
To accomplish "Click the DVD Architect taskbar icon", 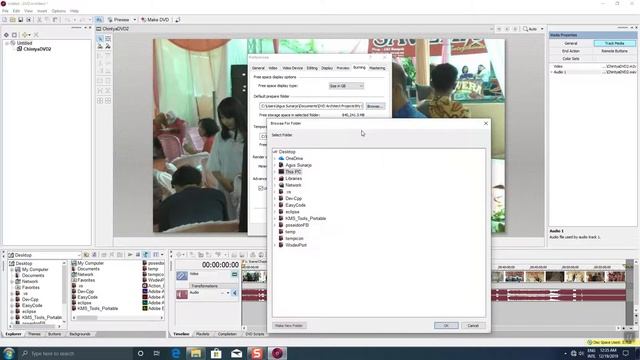I will pos(277,353).
